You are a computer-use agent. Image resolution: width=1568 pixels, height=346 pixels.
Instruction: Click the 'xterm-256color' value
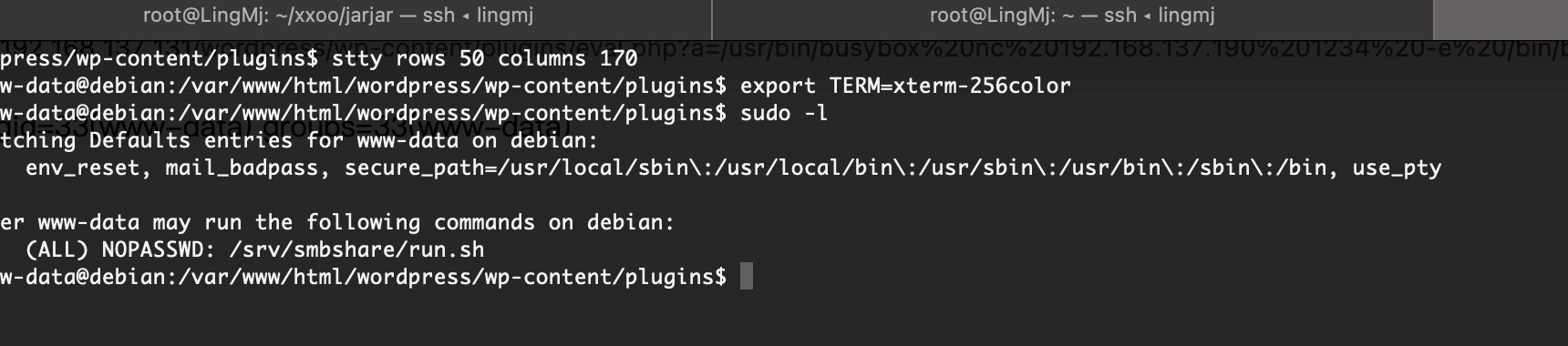(x=982, y=86)
